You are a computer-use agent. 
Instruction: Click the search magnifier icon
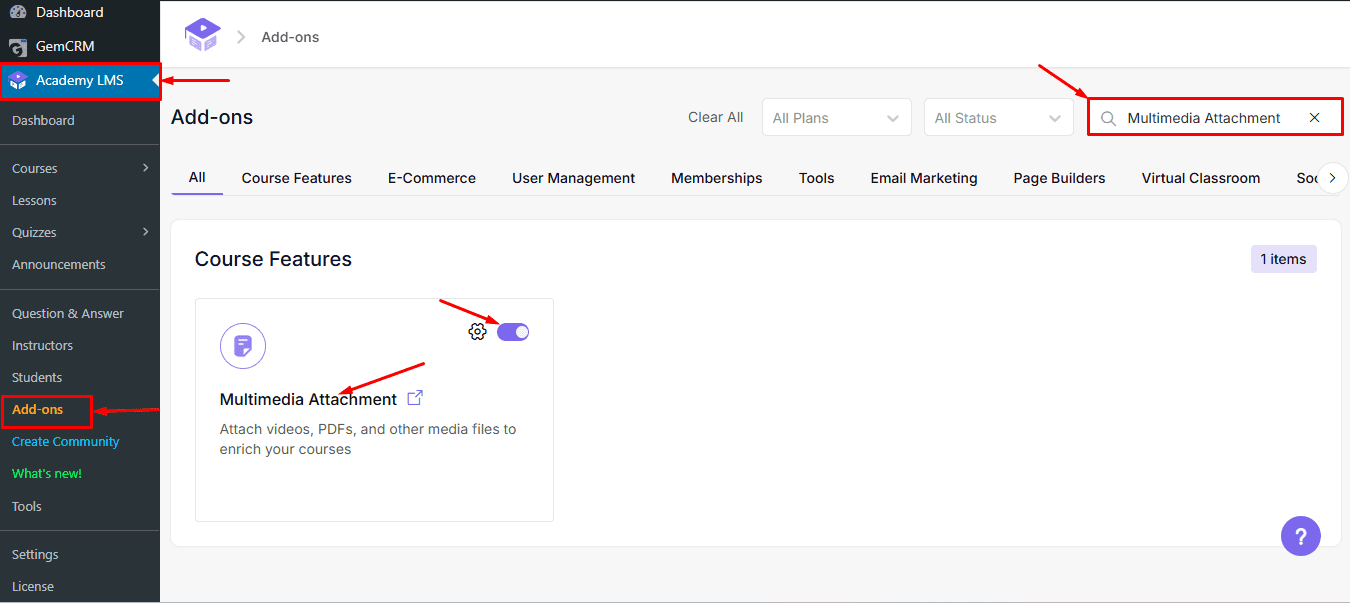click(1108, 117)
